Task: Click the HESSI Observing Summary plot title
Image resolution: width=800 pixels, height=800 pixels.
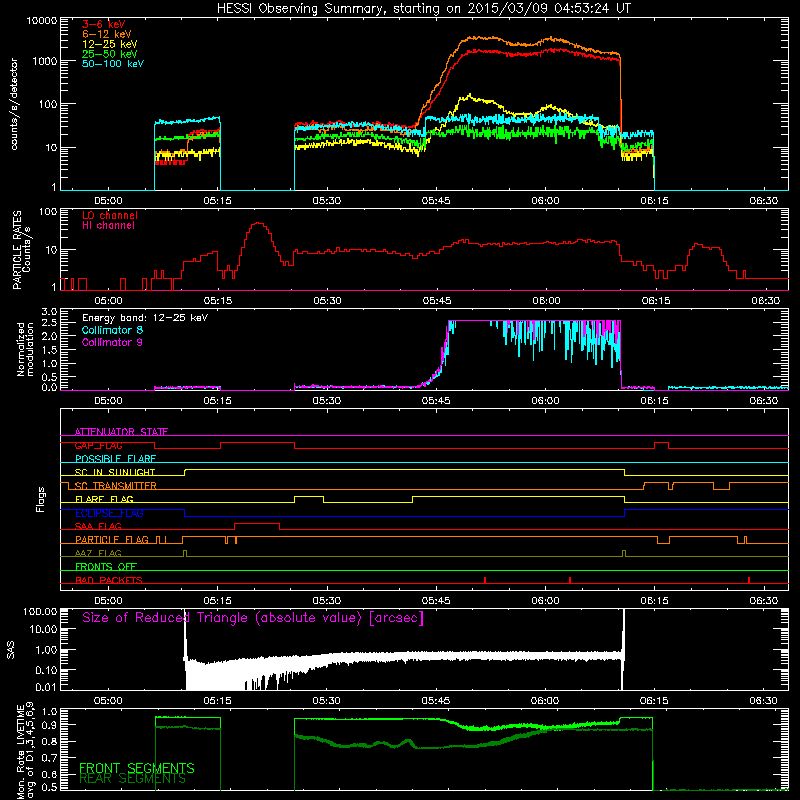Action: [x=423, y=9]
